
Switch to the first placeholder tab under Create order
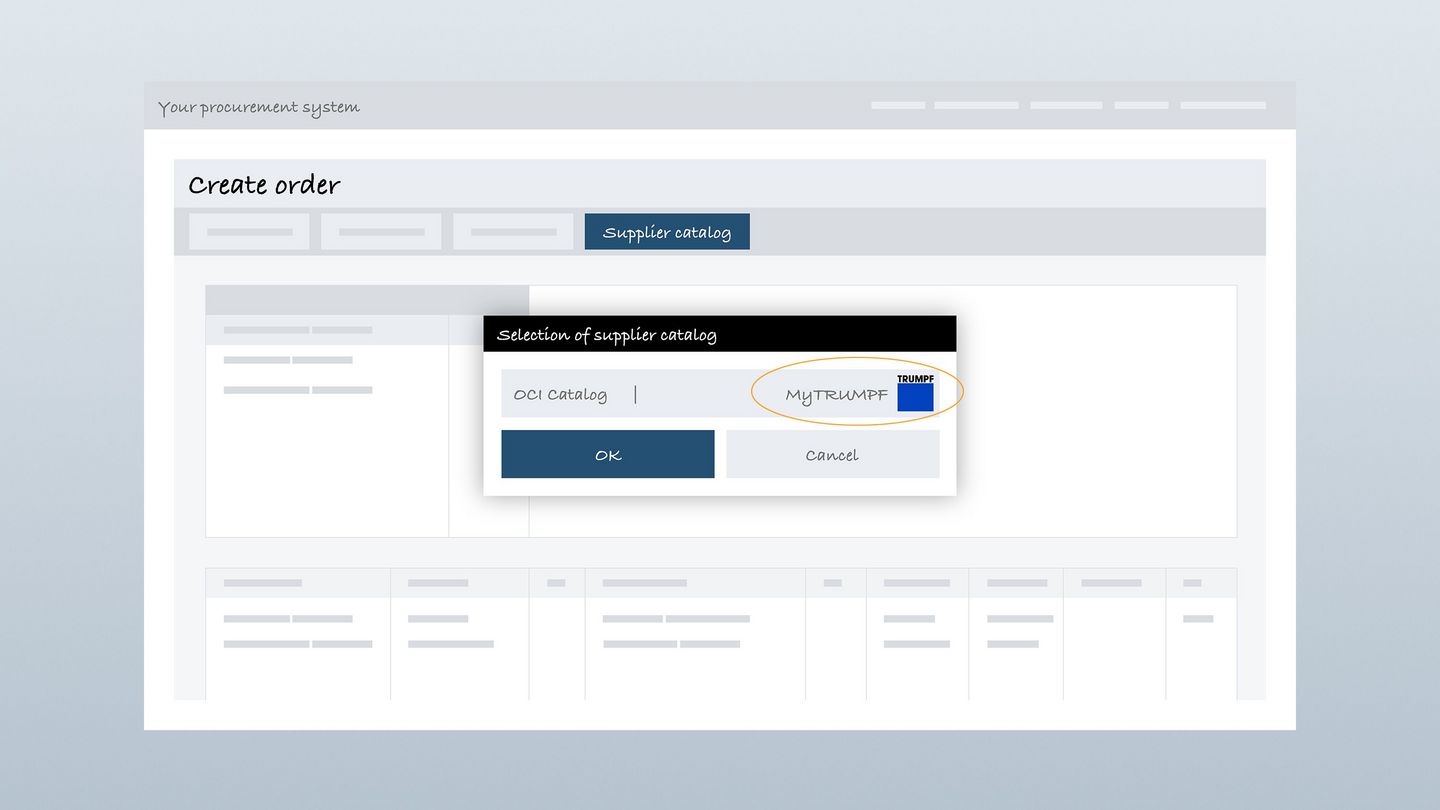point(250,232)
